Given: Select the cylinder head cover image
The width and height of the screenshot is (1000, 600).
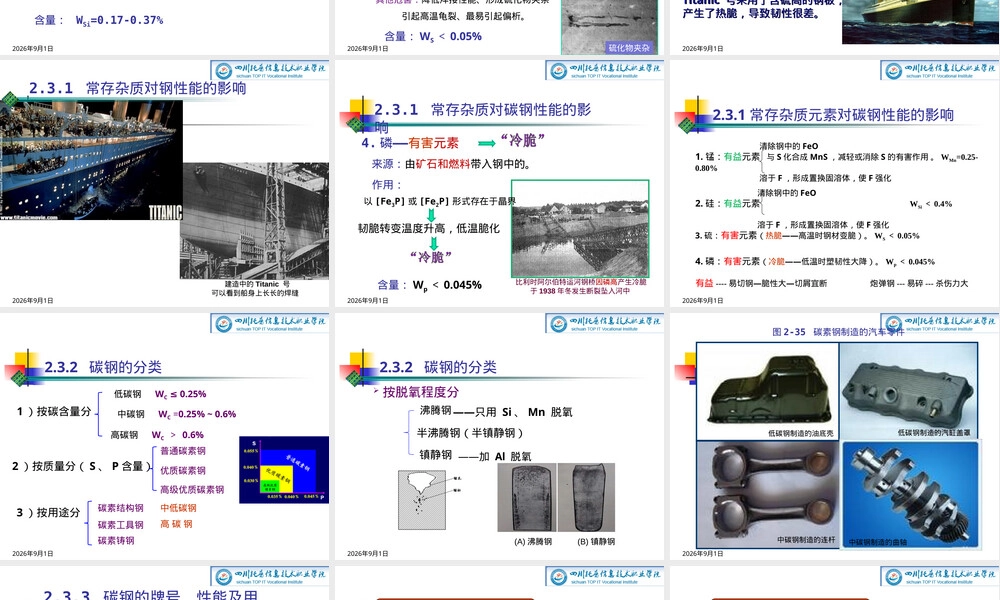Looking at the screenshot, I should (x=909, y=391).
